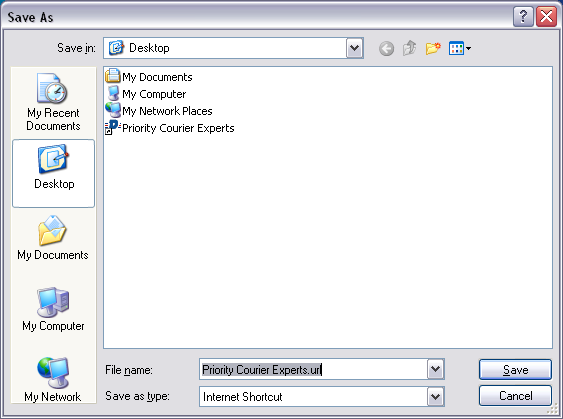Open the Views menu icon
This screenshot has height=419, width=563.
pos(460,48)
